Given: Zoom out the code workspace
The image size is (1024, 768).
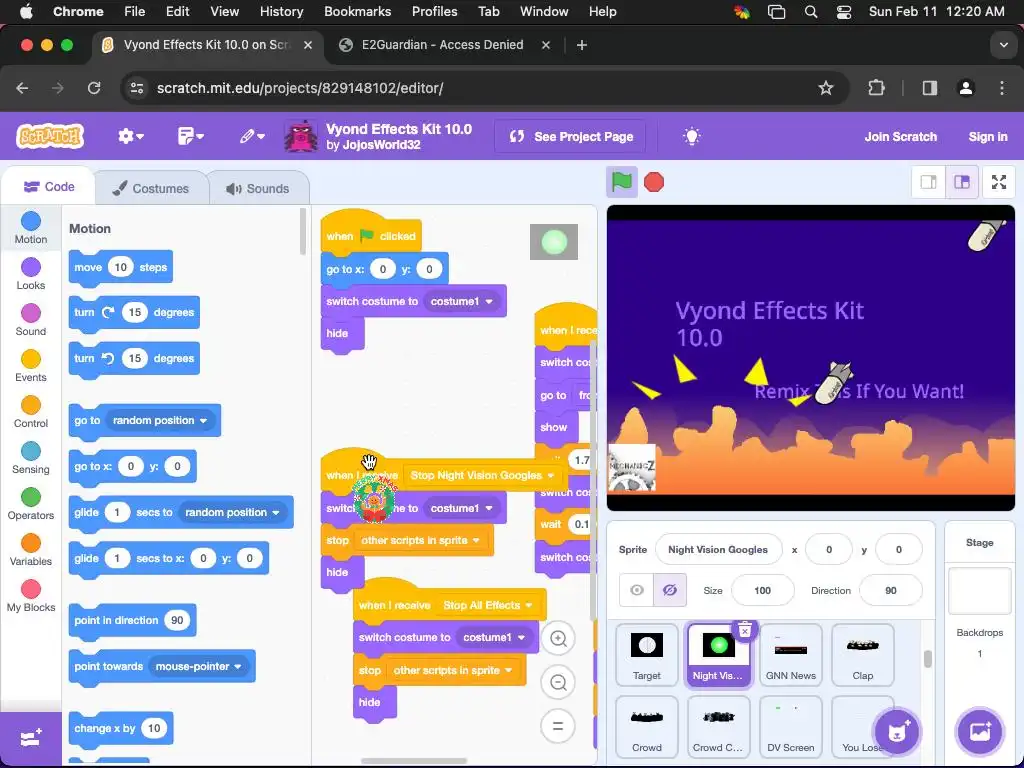Looking at the screenshot, I should (x=558, y=682).
